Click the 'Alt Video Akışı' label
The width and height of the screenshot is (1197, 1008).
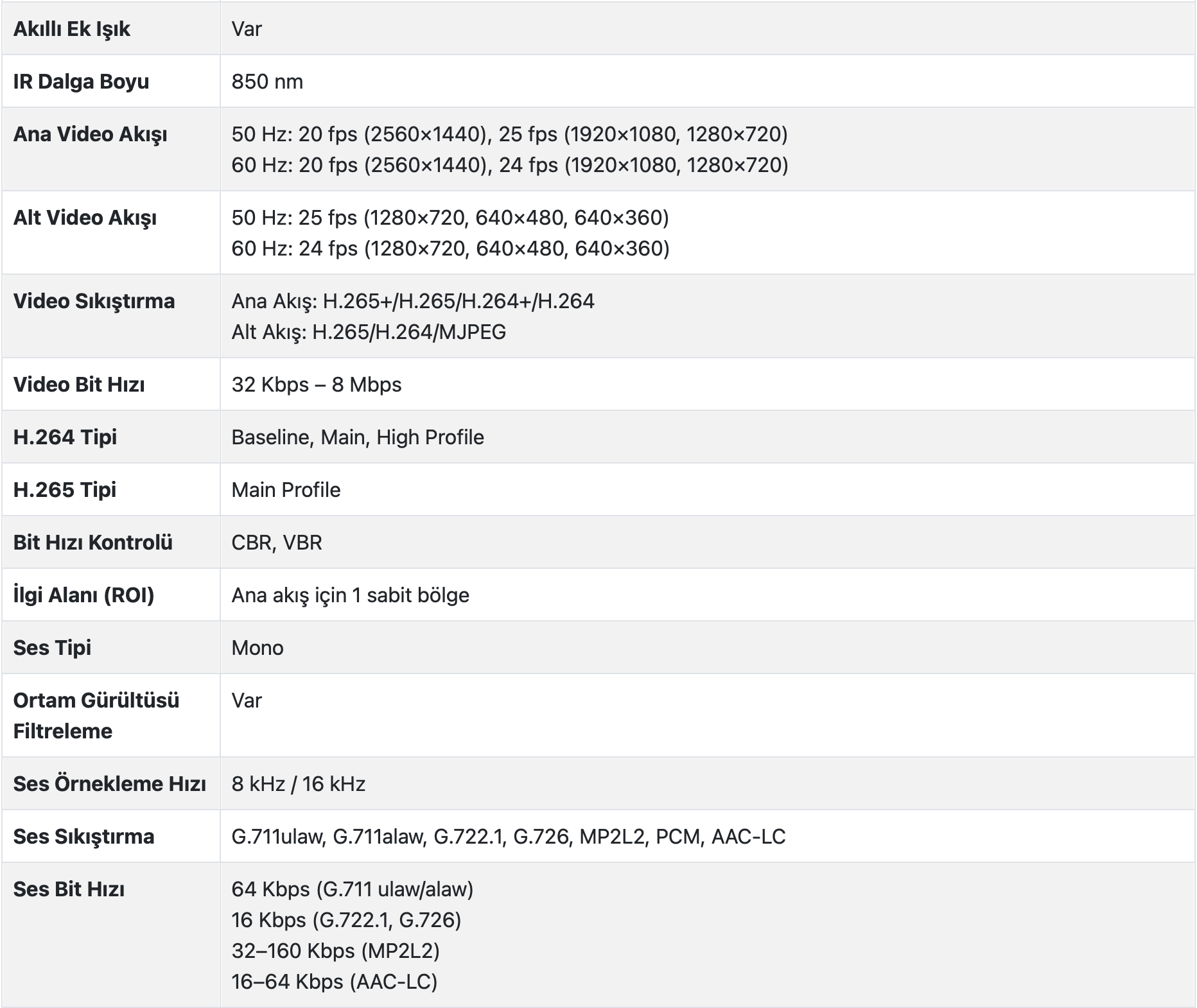point(85,218)
